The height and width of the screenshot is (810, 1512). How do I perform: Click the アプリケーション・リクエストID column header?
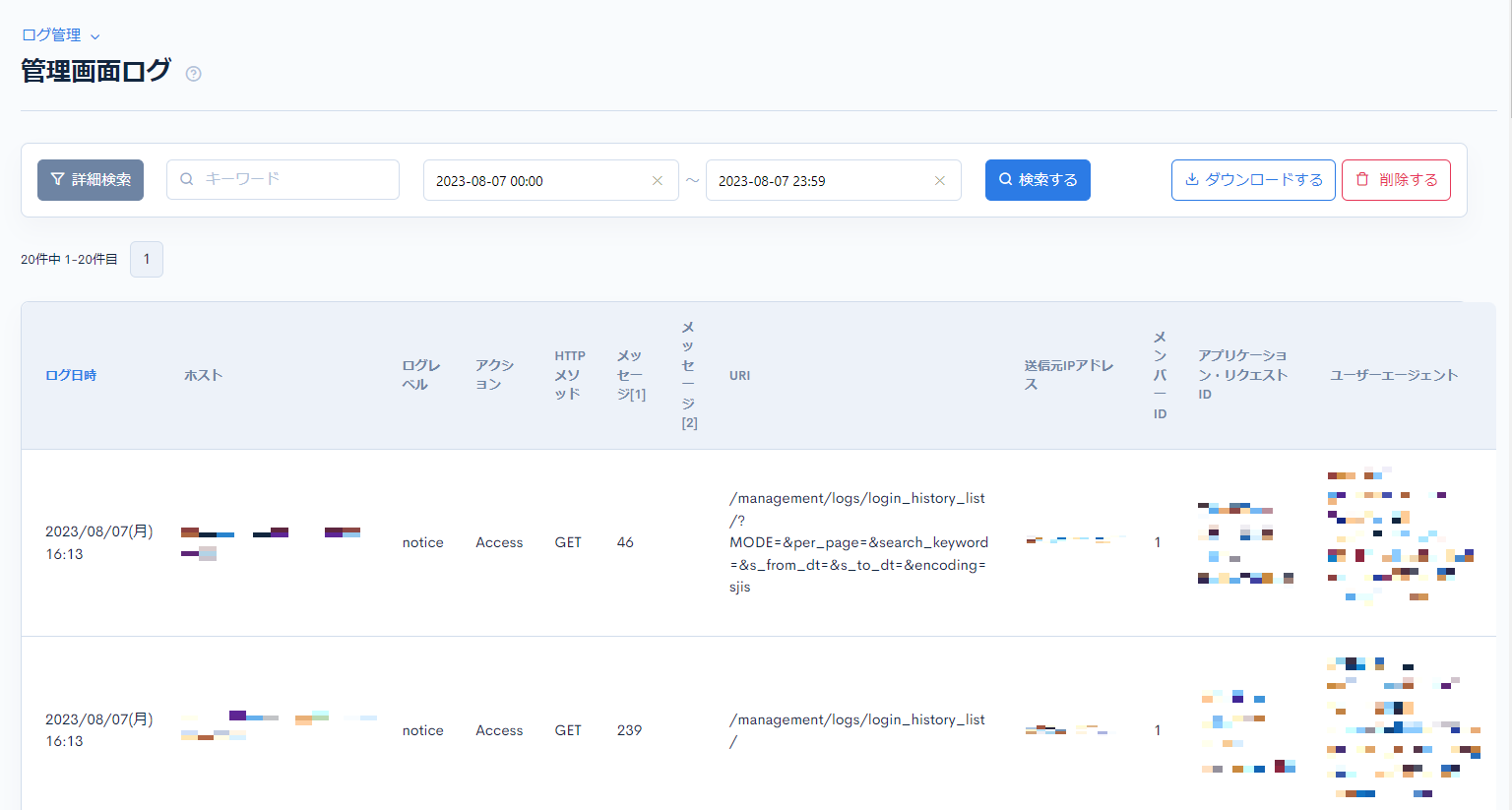pyautogui.click(x=1243, y=375)
